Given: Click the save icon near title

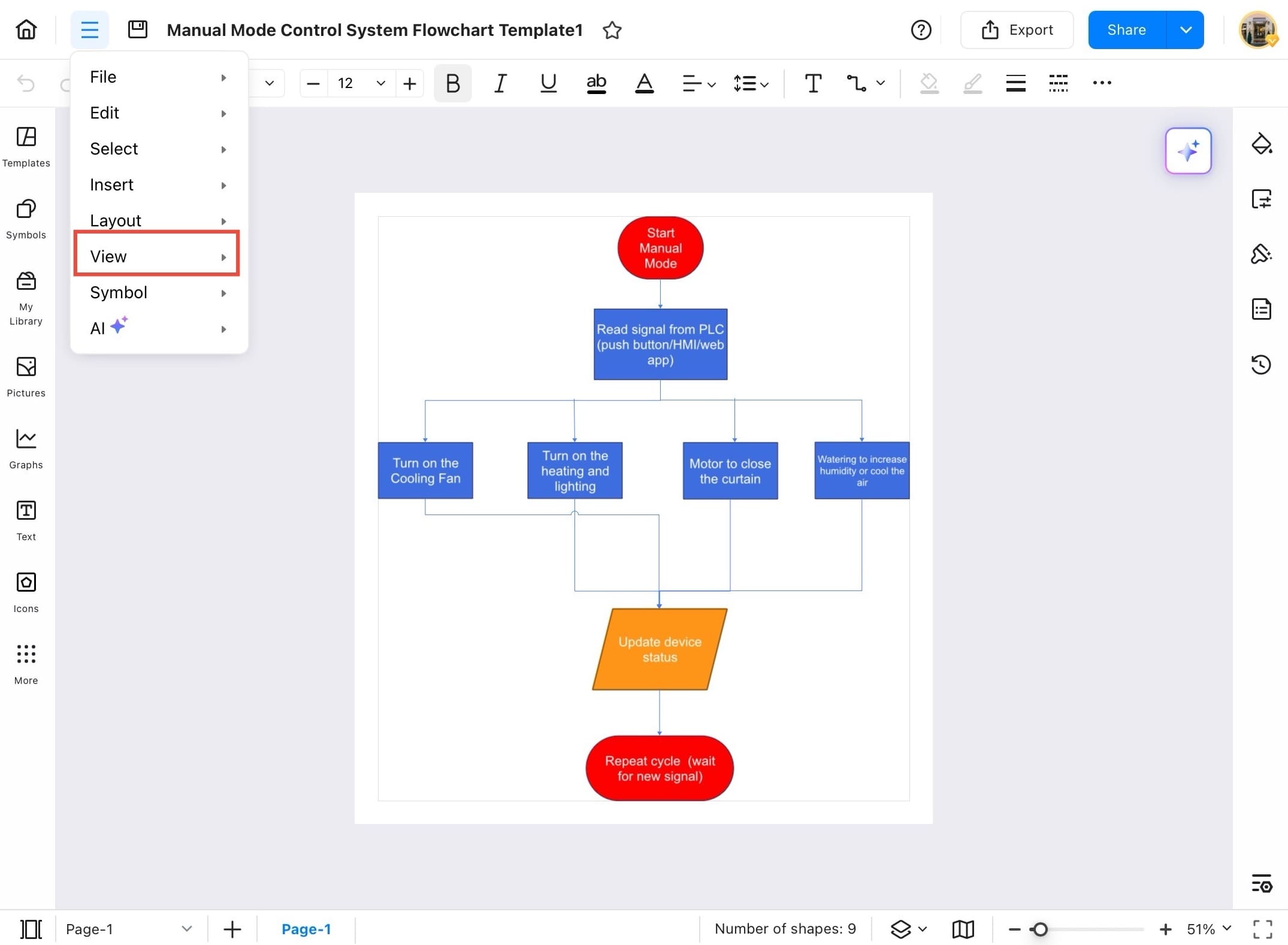Looking at the screenshot, I should tap(138, 29).
